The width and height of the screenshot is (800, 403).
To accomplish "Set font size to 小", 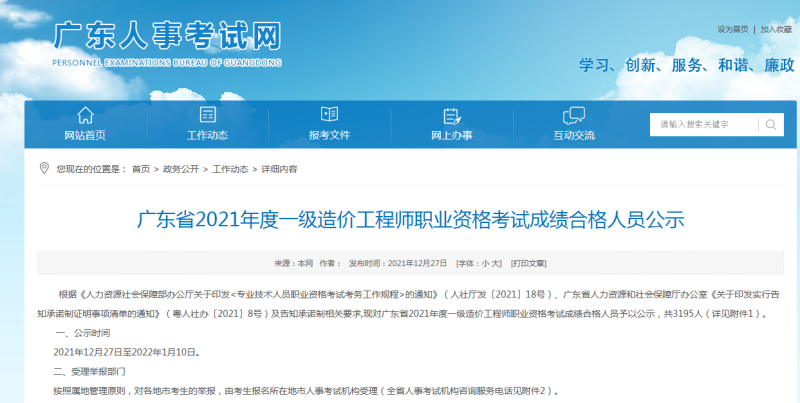I will point(485,263).
